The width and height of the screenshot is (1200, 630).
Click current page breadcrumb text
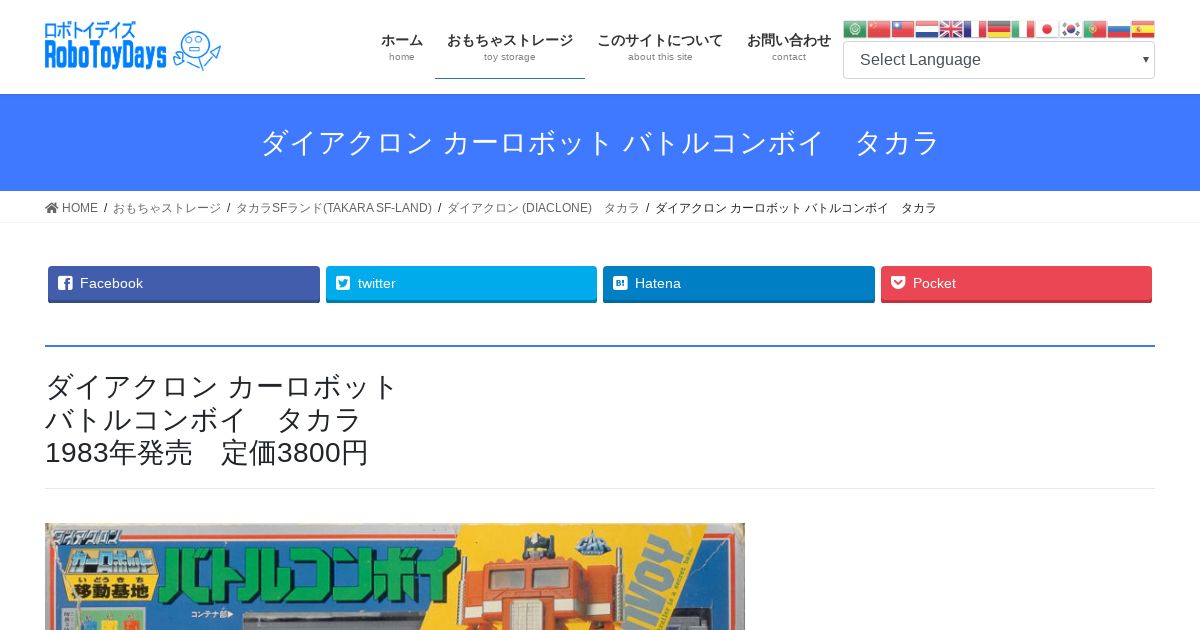pos(796,208)
